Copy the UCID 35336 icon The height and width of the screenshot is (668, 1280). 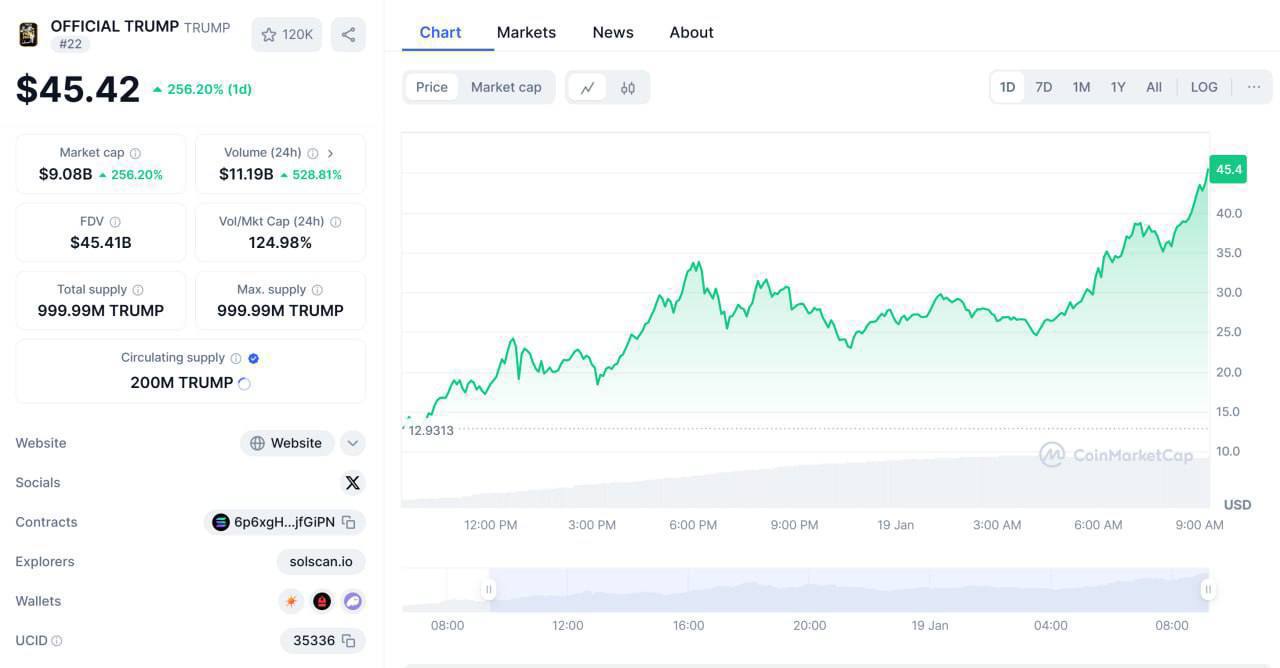click(x=349, y=641)
